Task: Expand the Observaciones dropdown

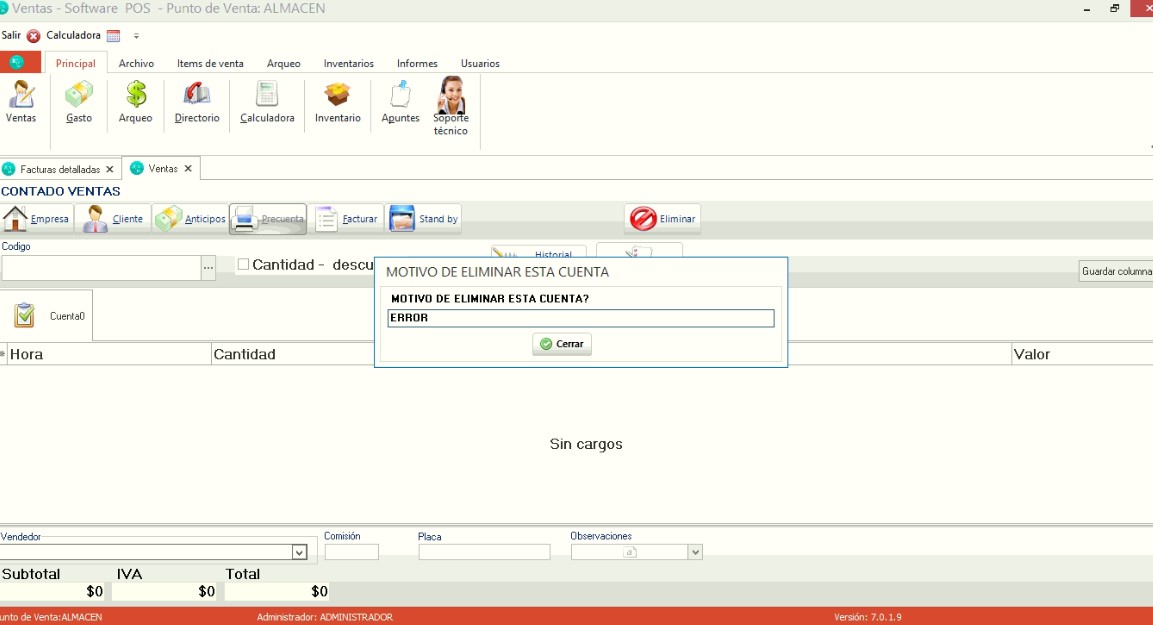Action: click(x=695, y=552)
